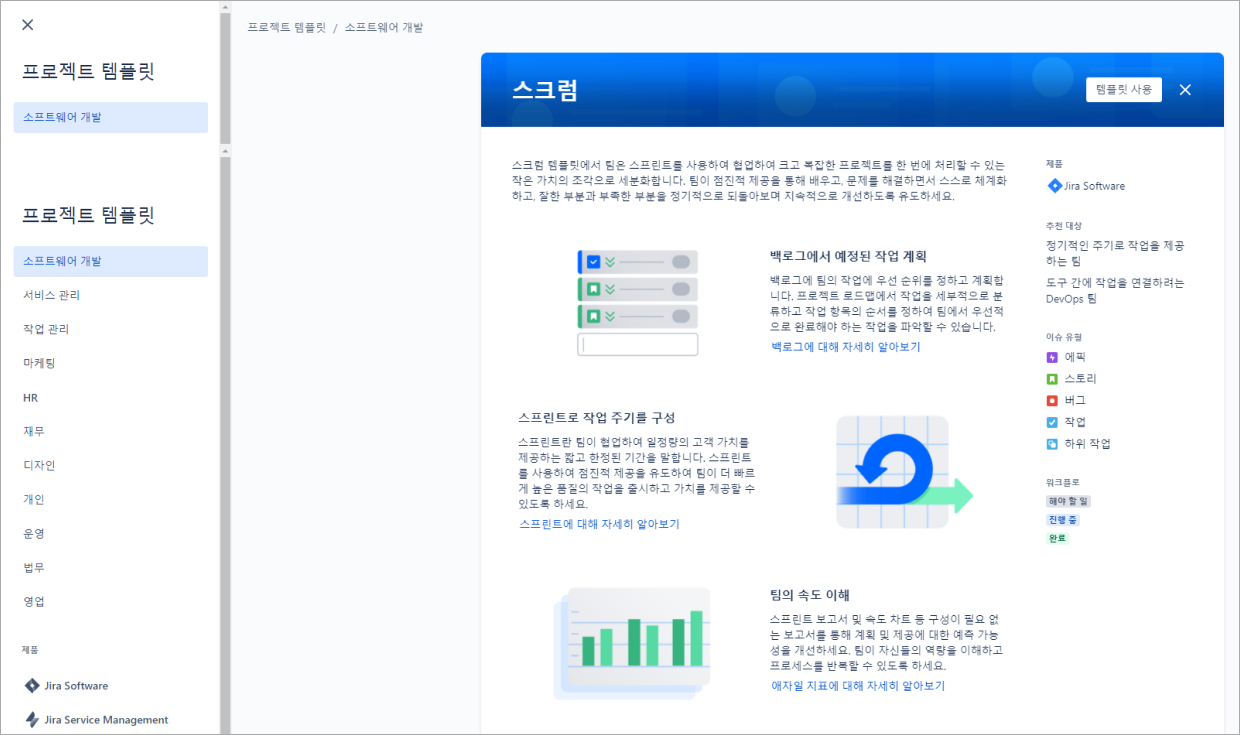Click the Jira Service Management label

click(x=107, y=720)
